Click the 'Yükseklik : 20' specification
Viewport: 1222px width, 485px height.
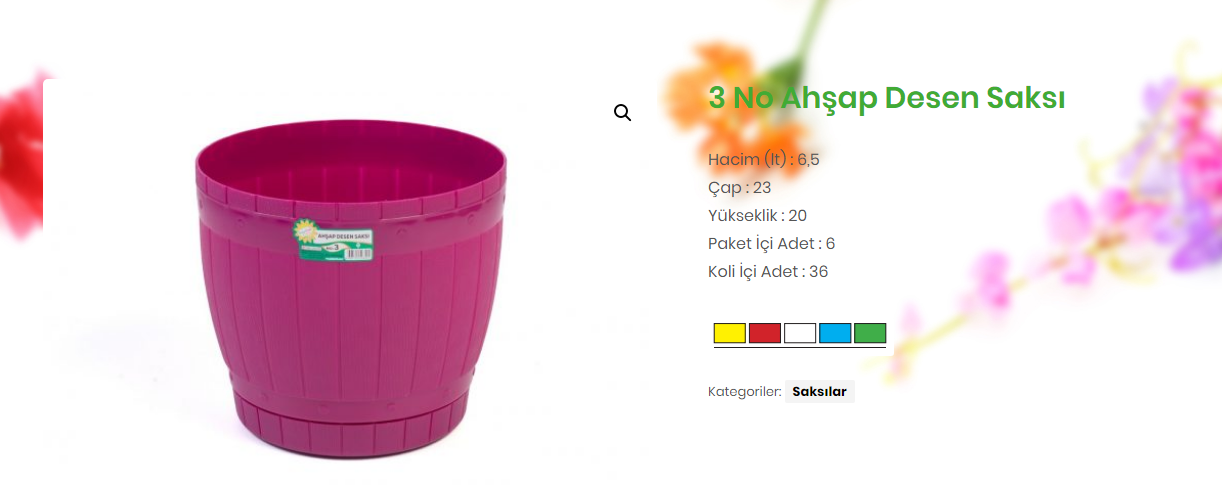click(x=757, y=215)
